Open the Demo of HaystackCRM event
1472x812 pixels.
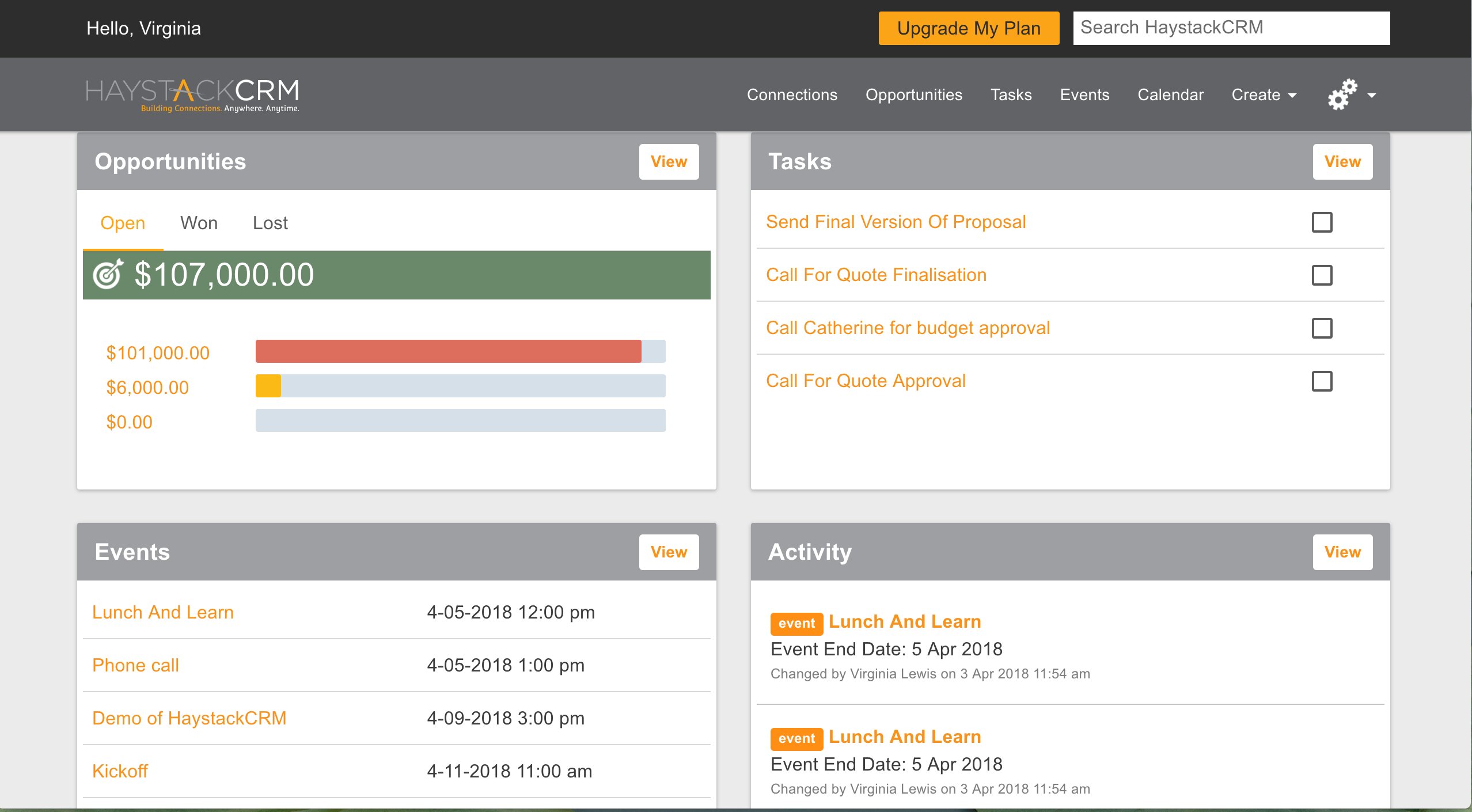click(x=189, y=718)
